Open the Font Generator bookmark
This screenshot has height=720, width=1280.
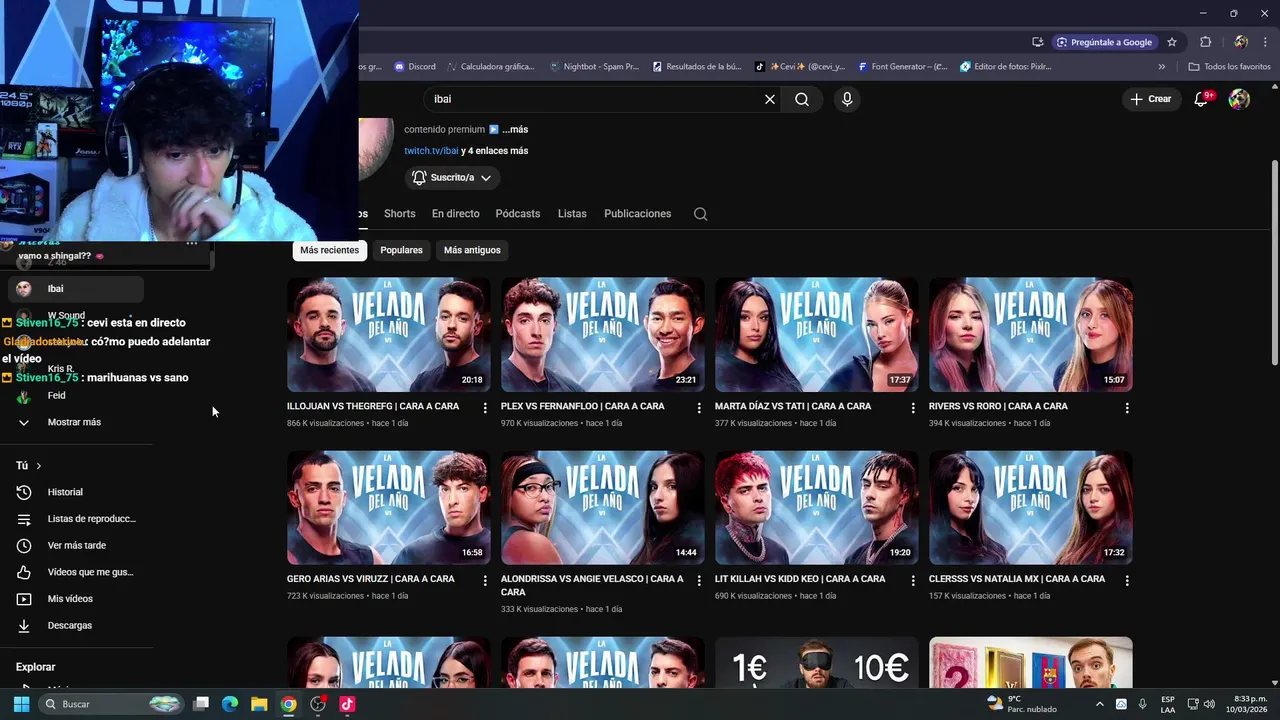(x=902, y=67)
